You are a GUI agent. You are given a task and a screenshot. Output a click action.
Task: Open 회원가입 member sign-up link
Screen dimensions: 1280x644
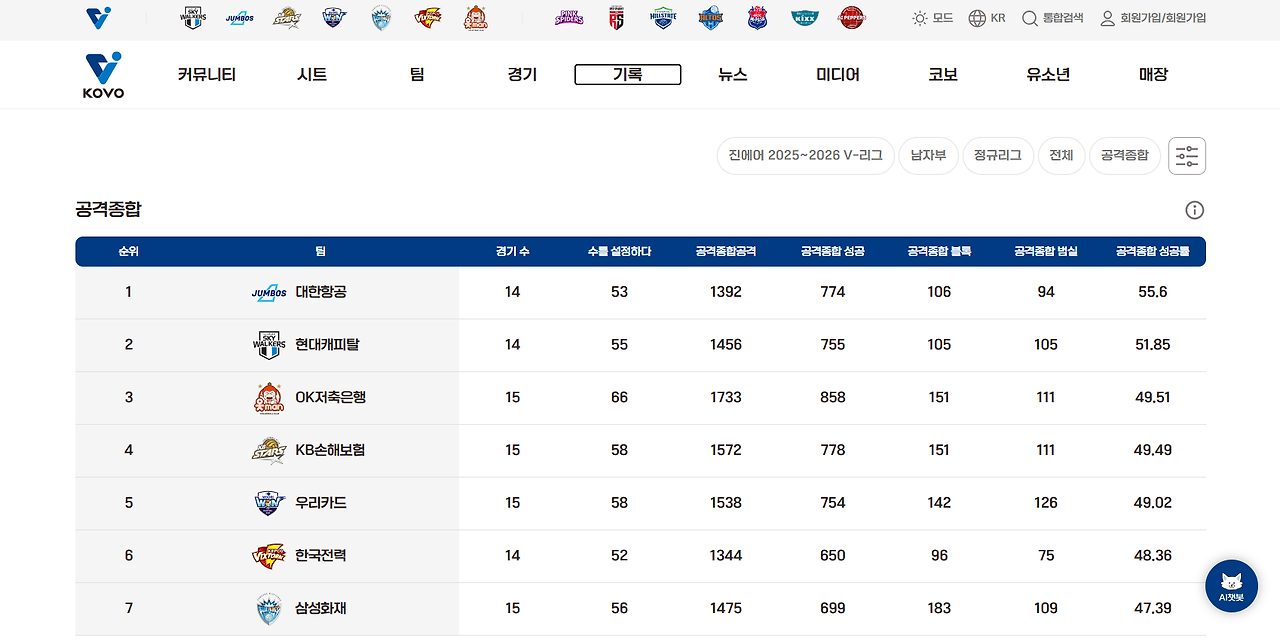tap(1153, 18)
